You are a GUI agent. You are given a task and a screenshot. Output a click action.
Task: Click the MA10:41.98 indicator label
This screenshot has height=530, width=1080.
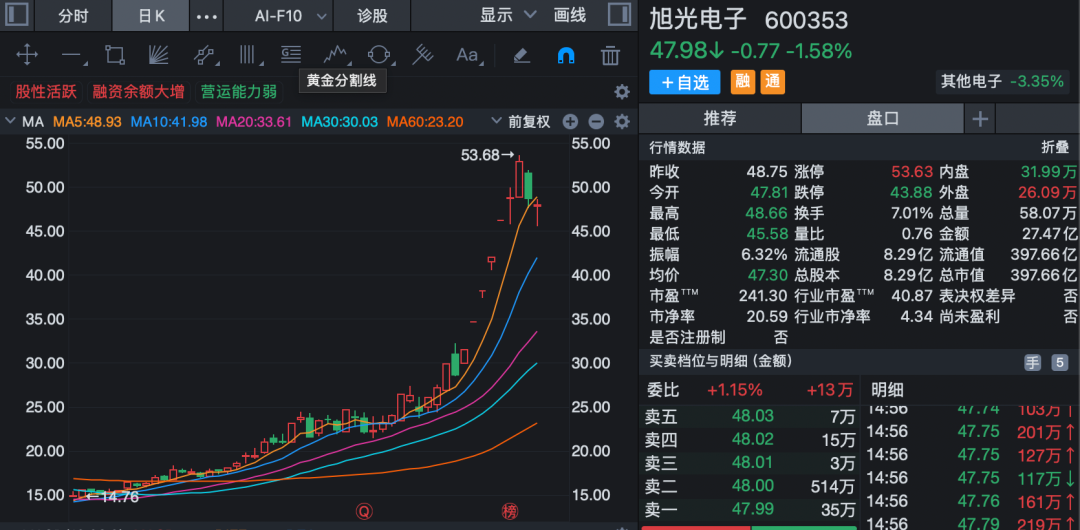pyautogui.click(x=169, y=122)
